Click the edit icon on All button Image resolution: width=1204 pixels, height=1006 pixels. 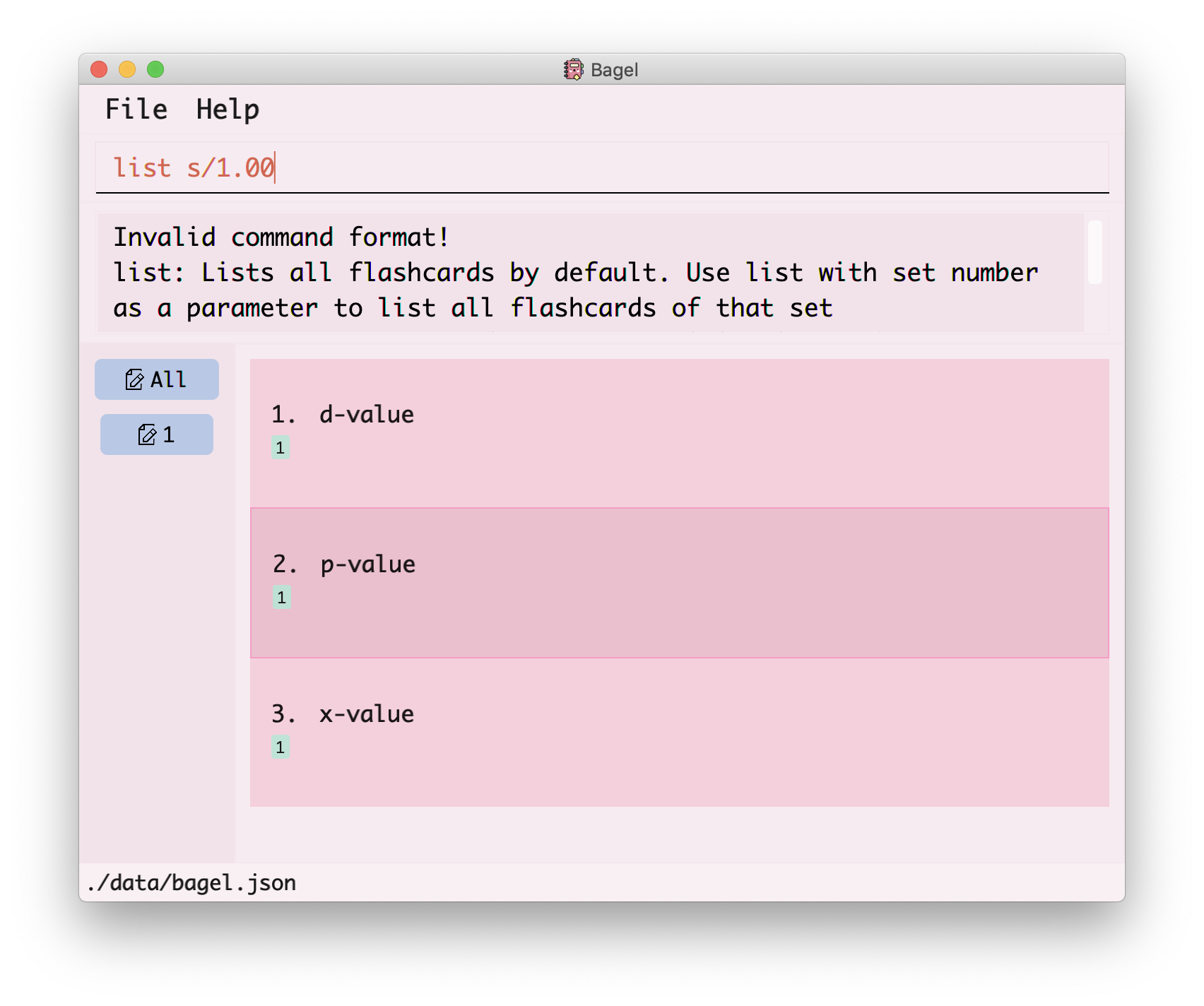click(x=134, y=379)
